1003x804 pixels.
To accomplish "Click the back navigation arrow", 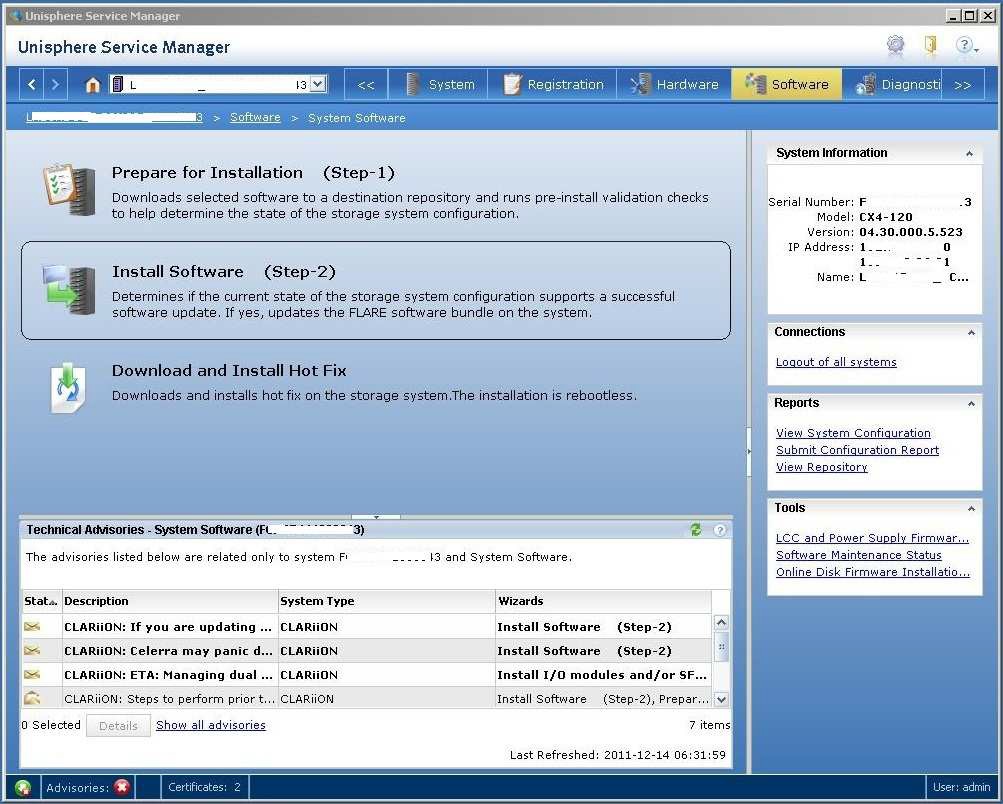I will coord(31,84).
